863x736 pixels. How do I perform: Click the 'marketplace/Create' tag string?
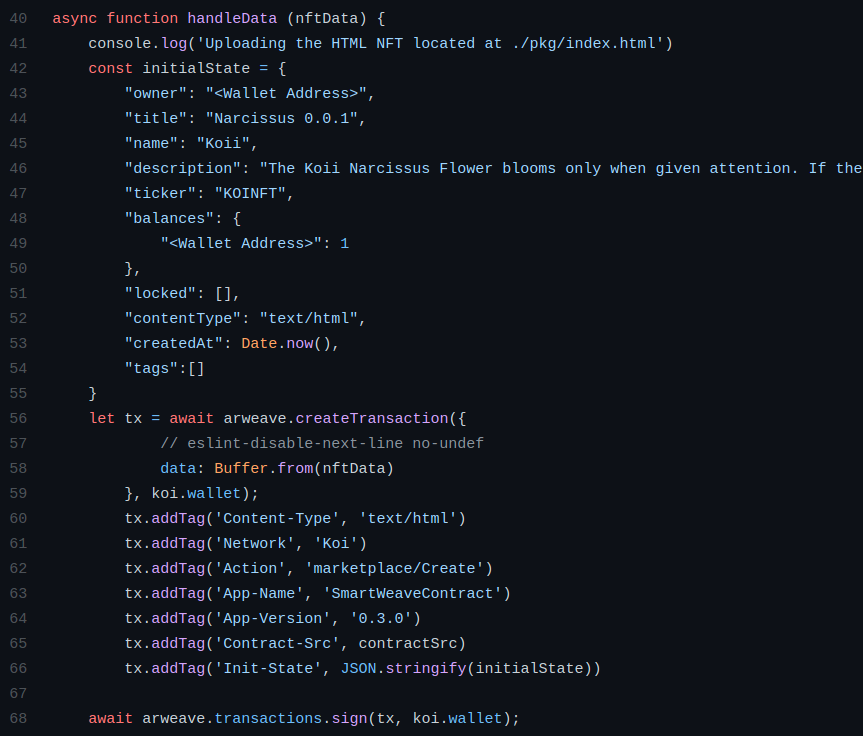[x=394, y=568]
